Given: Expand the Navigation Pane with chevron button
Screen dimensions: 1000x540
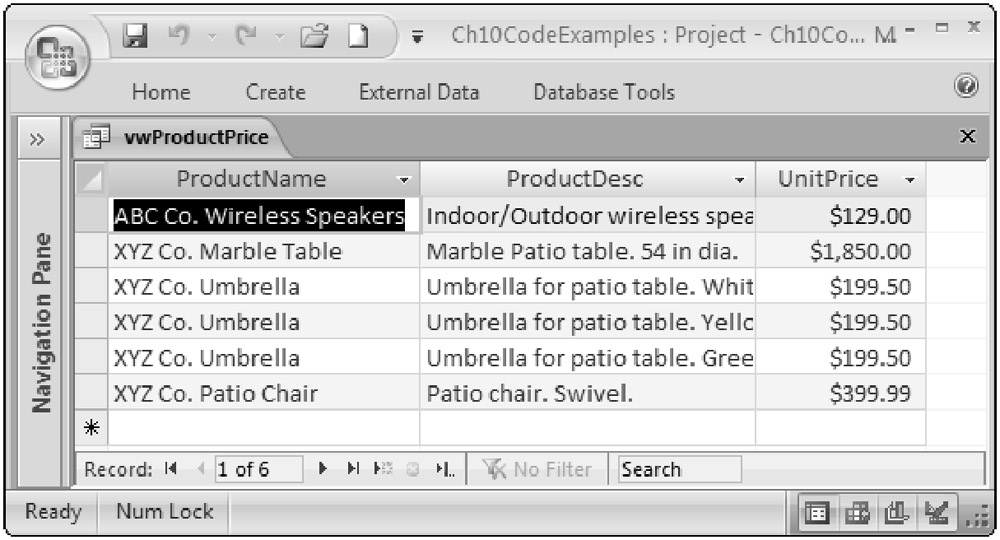Looking at the screenshot, I should 32,138.
